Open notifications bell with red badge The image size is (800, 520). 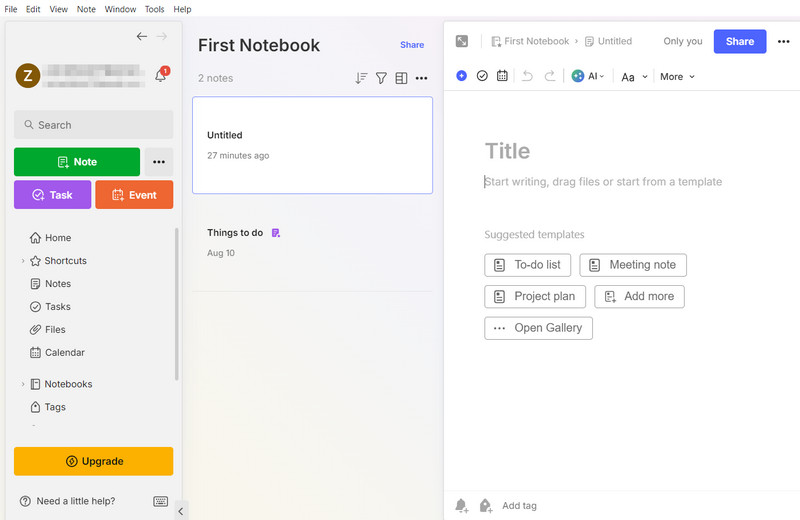point(161,76)
